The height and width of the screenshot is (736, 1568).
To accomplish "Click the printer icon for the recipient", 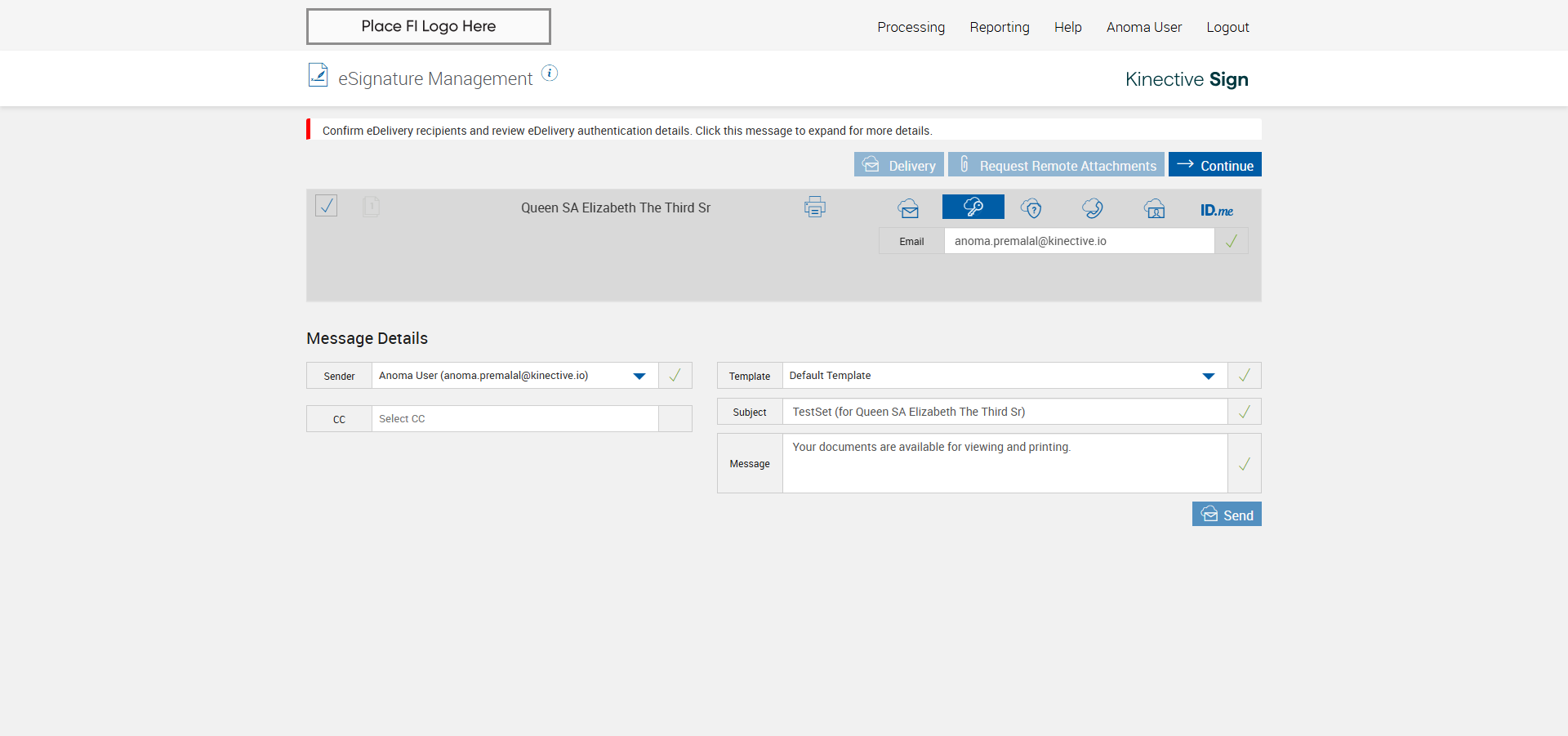I will coord(814,207).
